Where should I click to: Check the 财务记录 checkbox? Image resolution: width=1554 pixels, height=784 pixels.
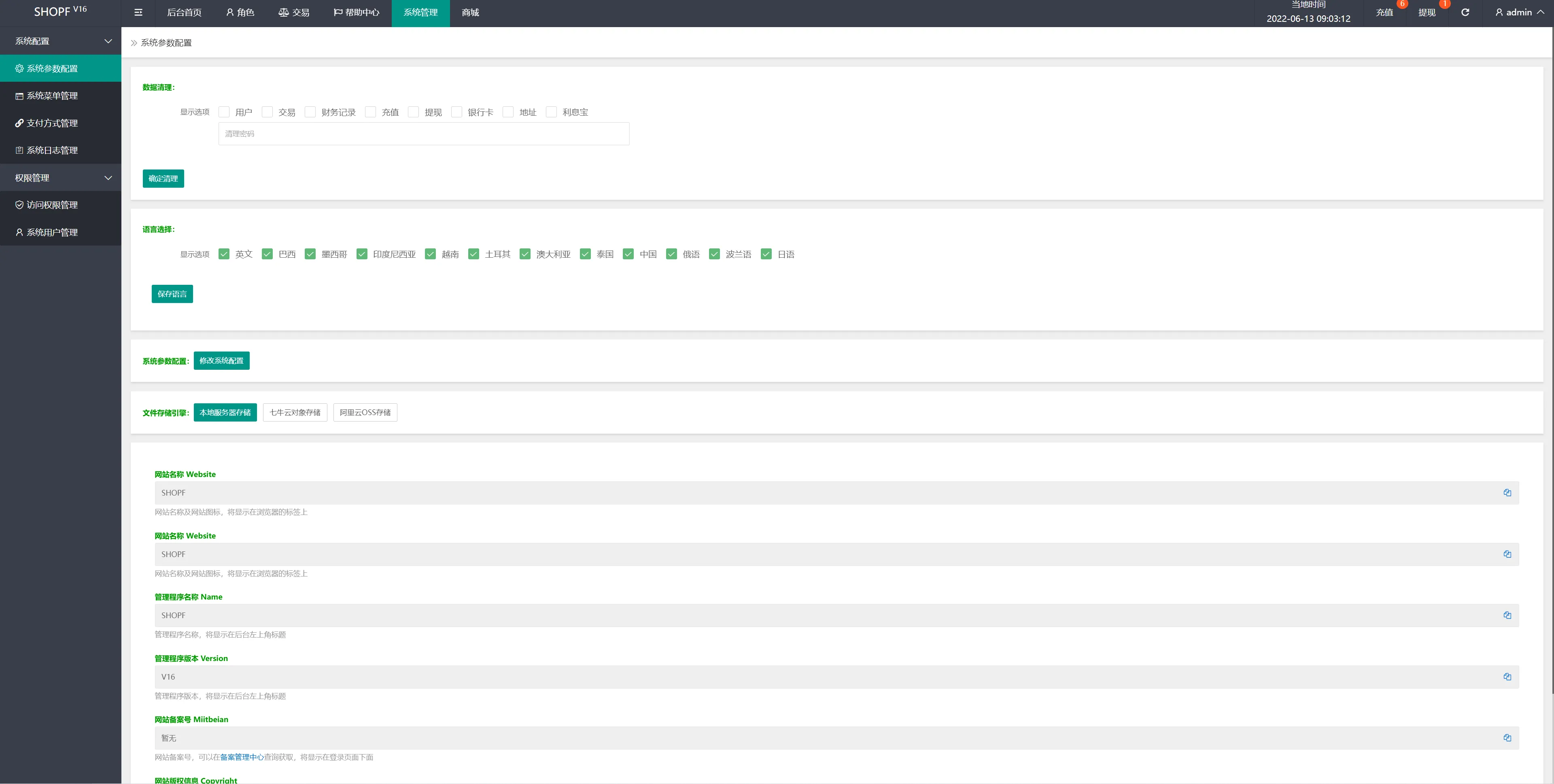pos(310,112)
